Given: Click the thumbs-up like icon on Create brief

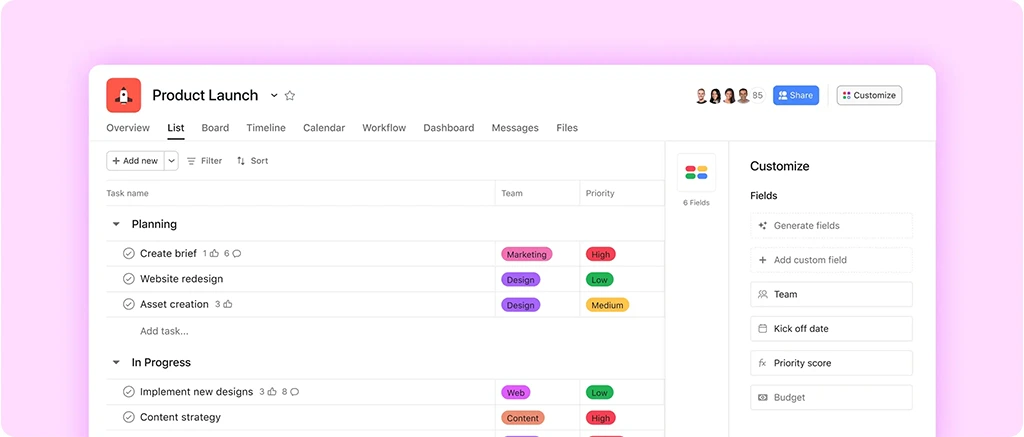Looking at the screenshot, I should tap(215, 254).
